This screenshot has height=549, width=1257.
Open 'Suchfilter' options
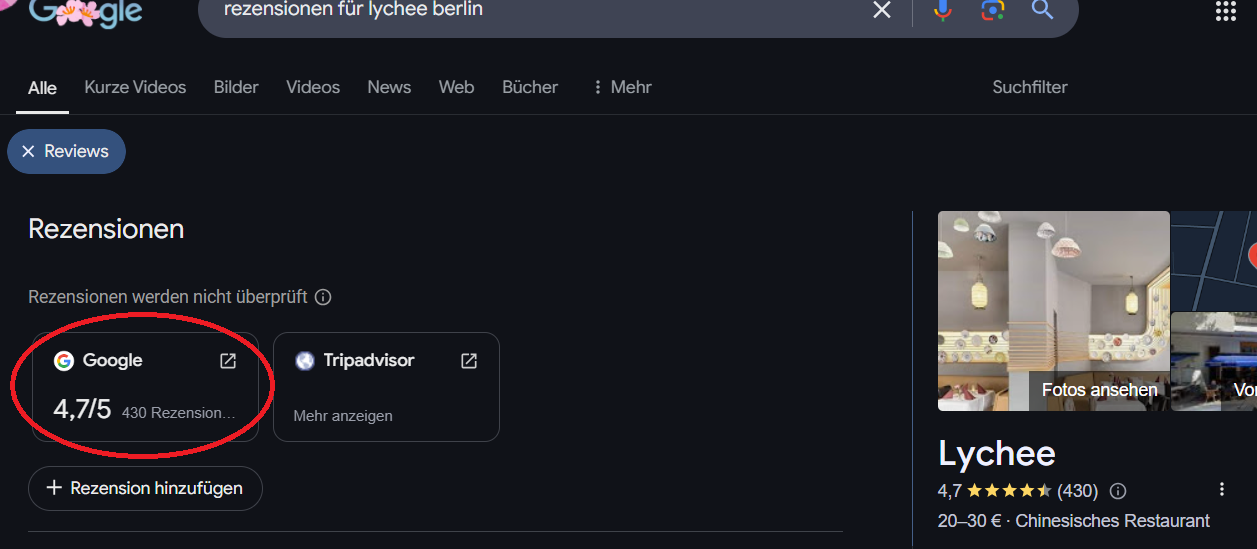[1030, 87]
